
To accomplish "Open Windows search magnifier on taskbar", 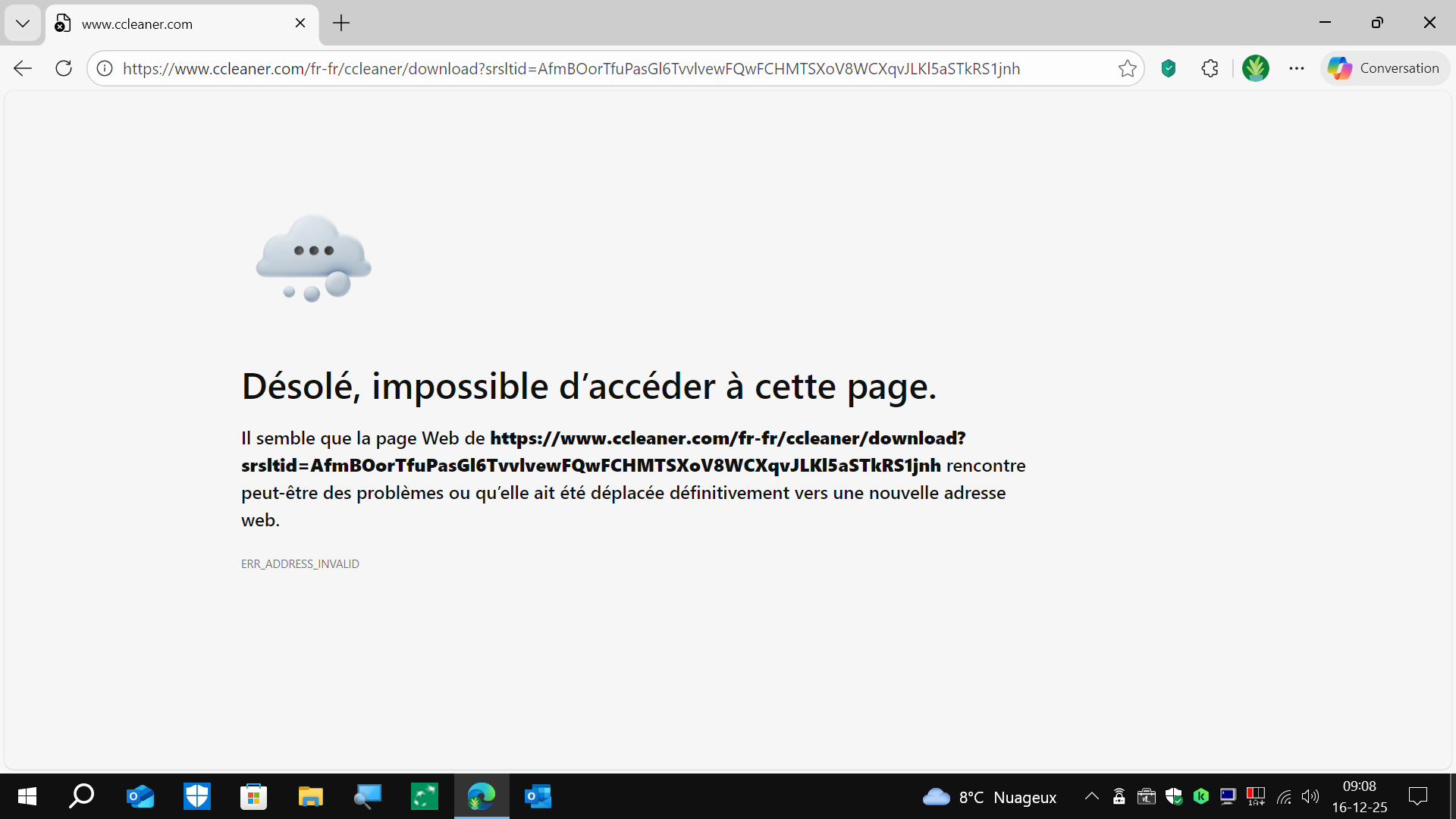I will coord(82,796).
